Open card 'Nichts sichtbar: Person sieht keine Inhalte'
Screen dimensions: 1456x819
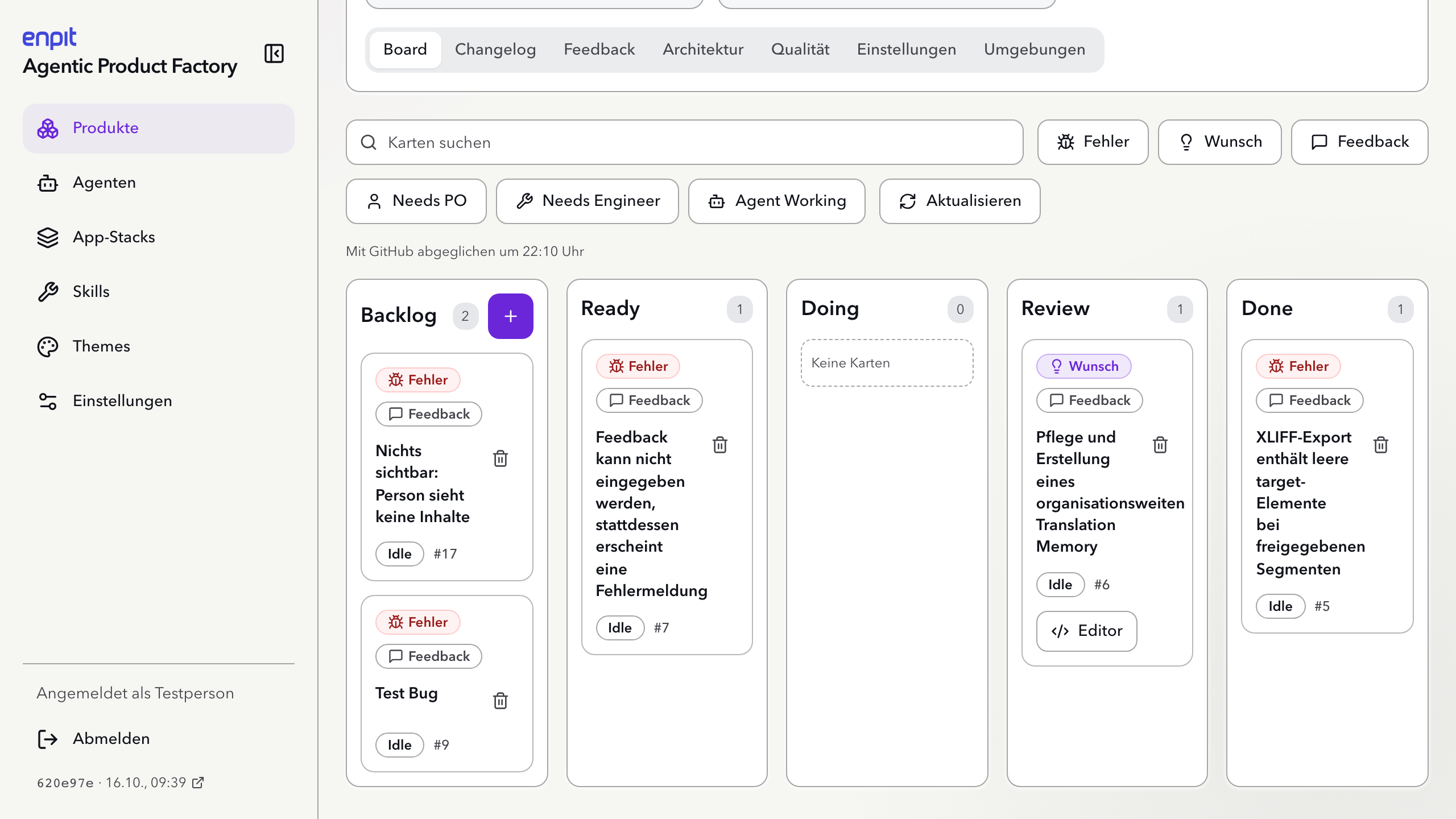click(x=423, y=483)
